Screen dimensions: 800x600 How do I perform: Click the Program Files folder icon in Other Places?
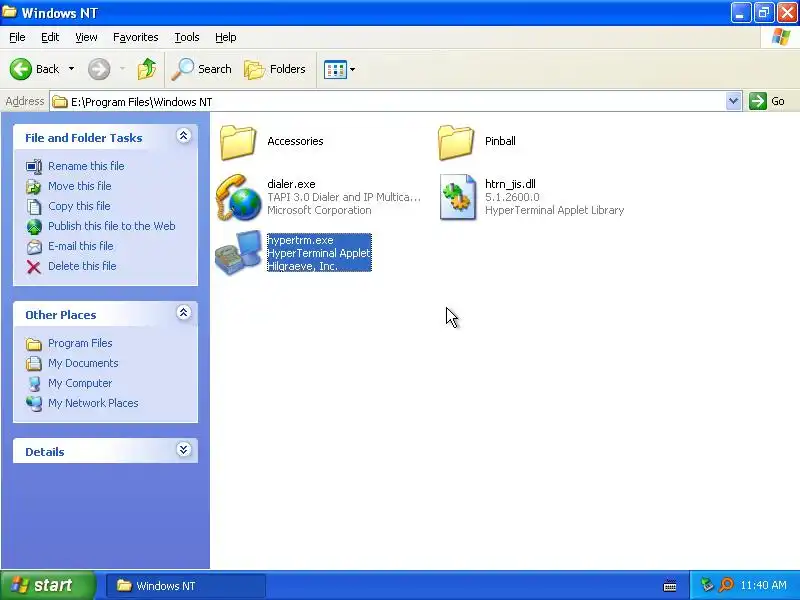34,344
